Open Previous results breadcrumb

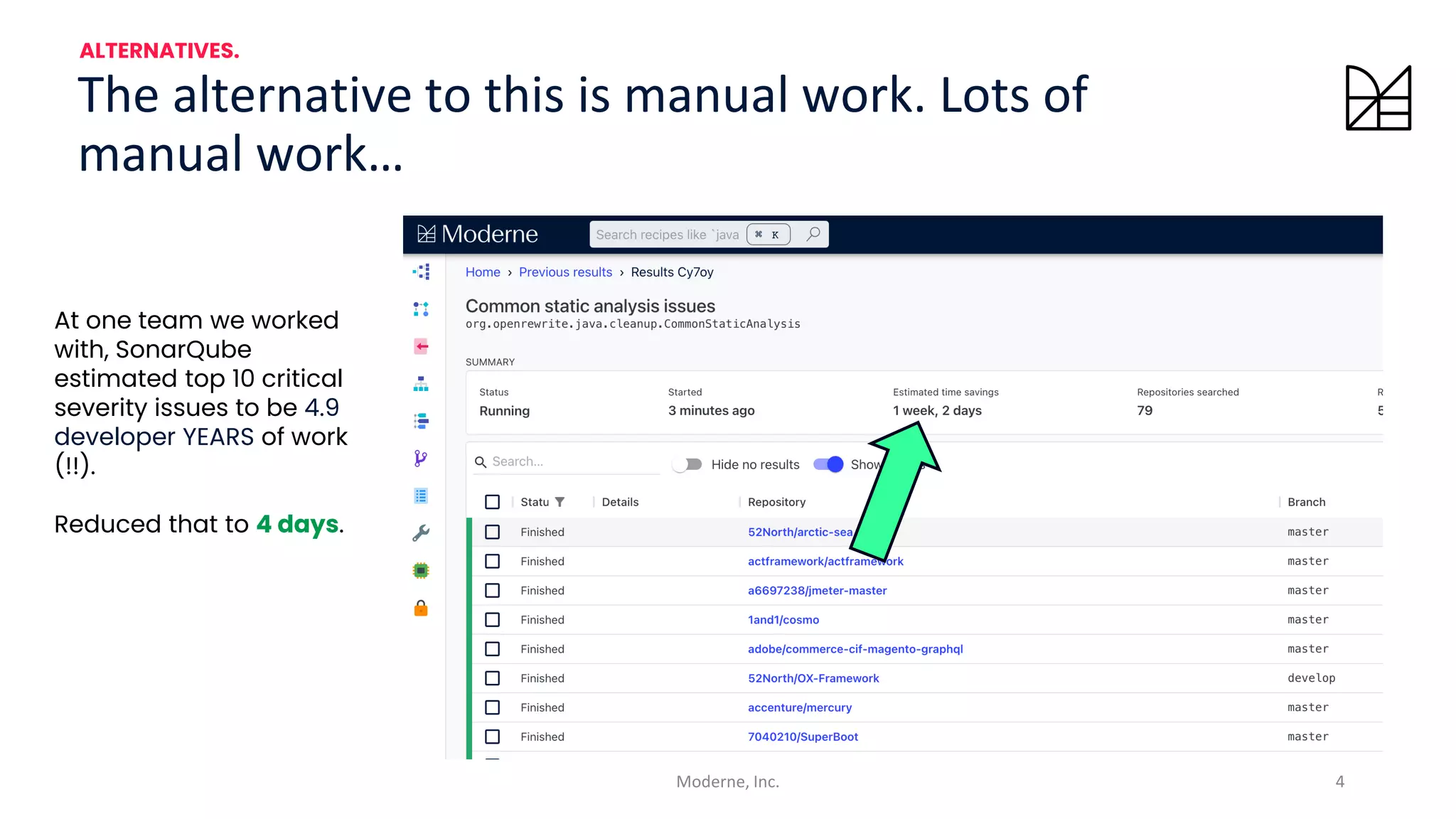tap(565, 272)
